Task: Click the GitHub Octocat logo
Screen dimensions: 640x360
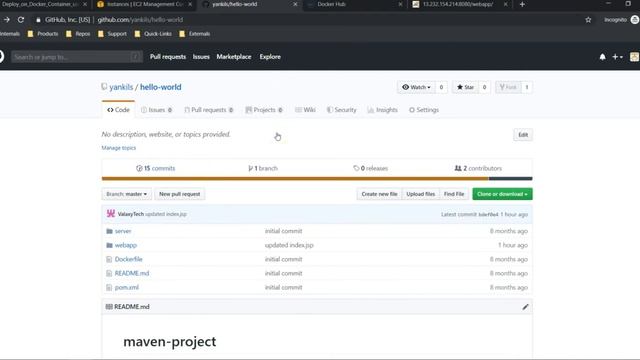Action: [x=2, y=57]
